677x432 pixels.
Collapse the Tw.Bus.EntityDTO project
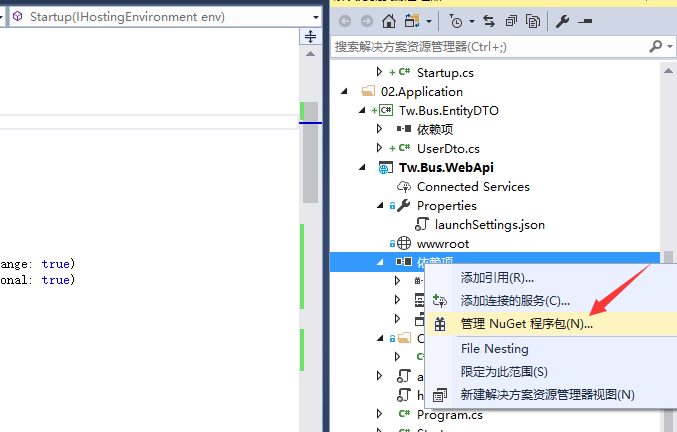coord(362,110)
